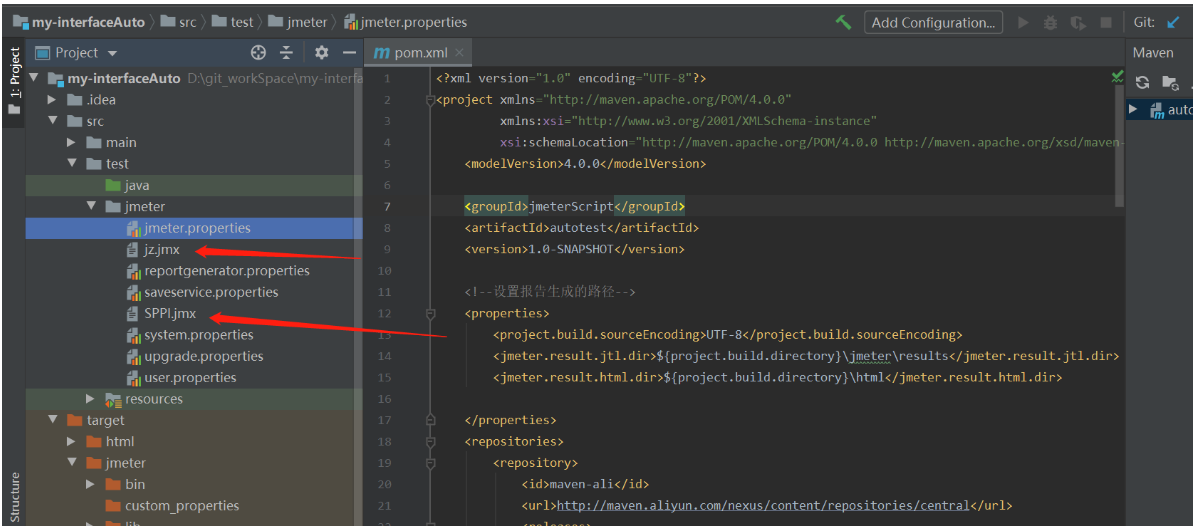Open the Project view dropdown
The width and height of the screenshot is (1194, 528).
coord(112,53)
